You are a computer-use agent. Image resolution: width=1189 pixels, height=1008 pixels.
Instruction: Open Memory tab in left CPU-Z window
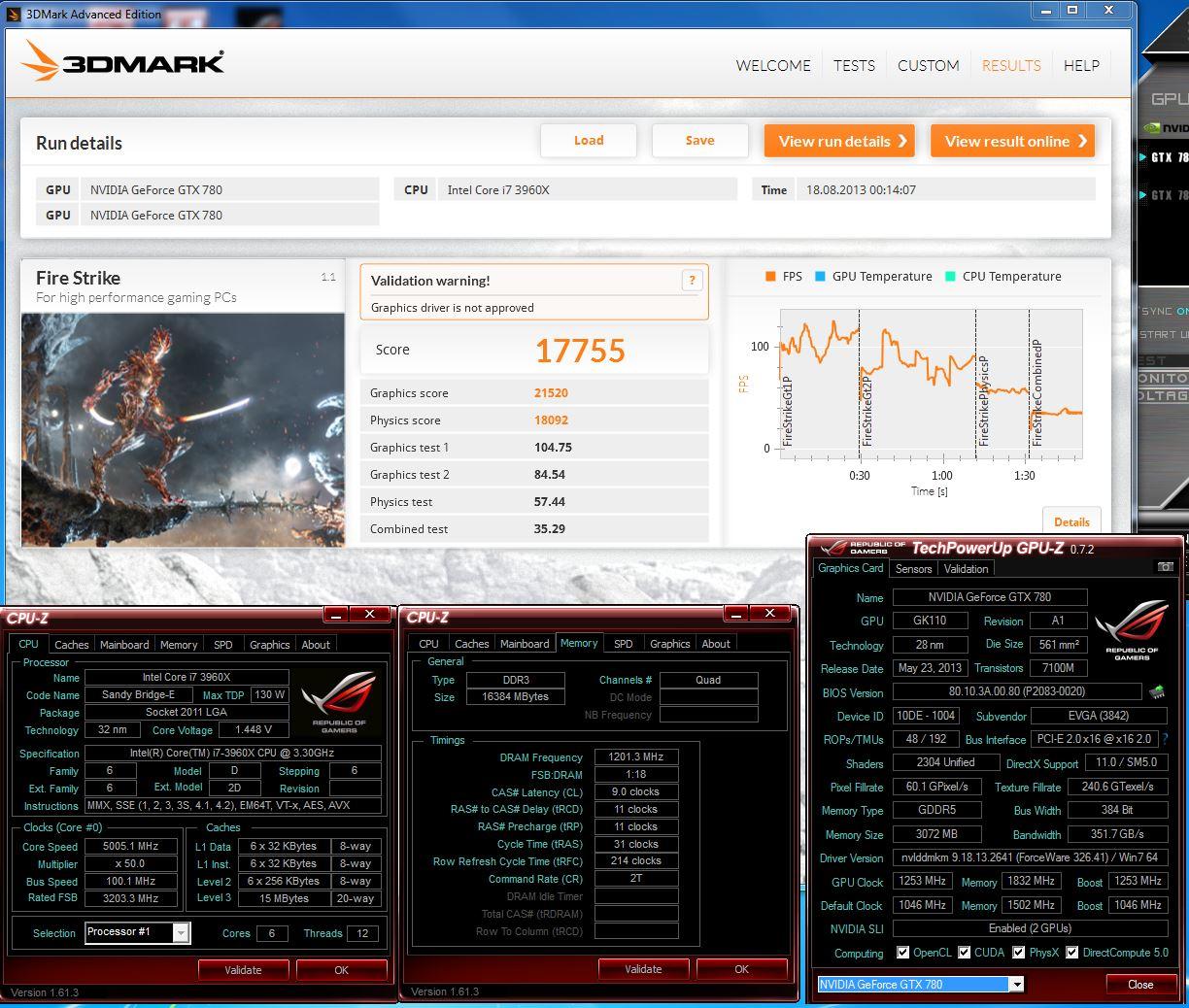pos(179,645)
